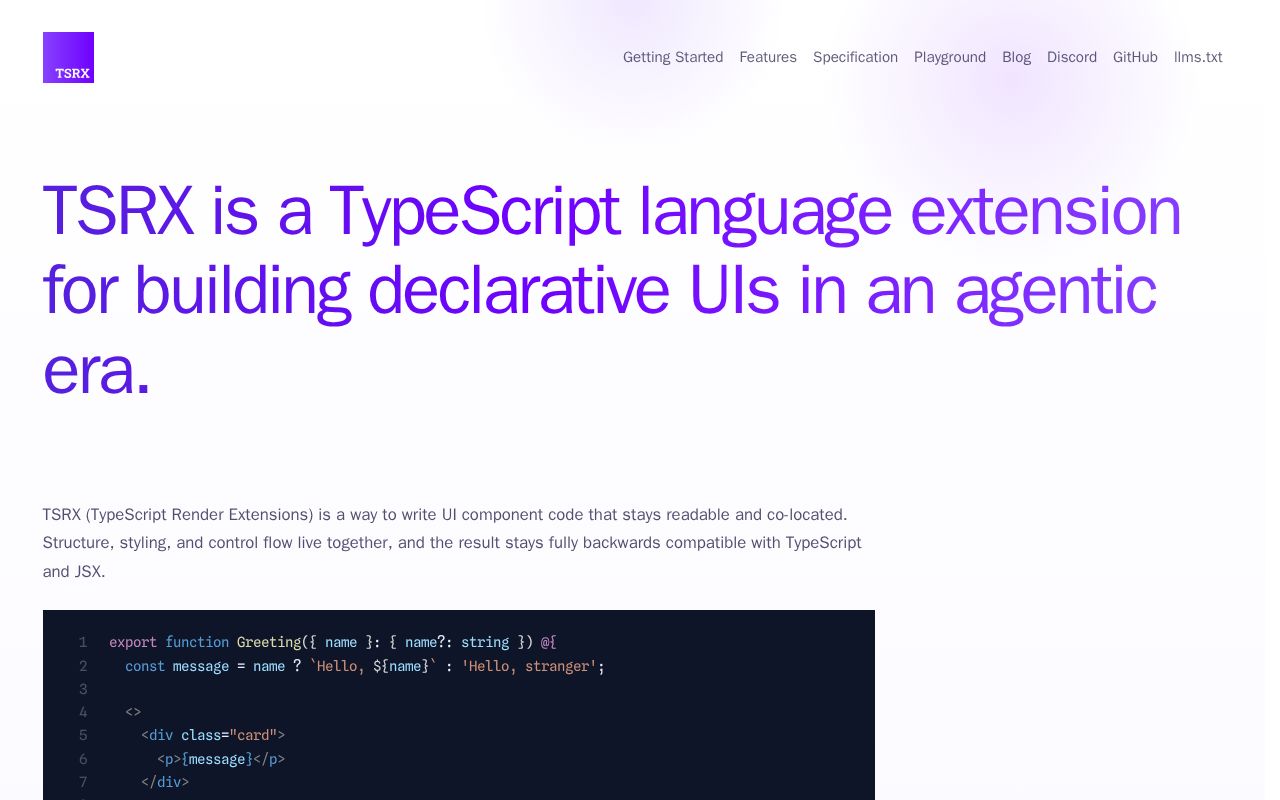
Task: Go to the Features section
Action: pyautogui.click(x=768, y=57)
